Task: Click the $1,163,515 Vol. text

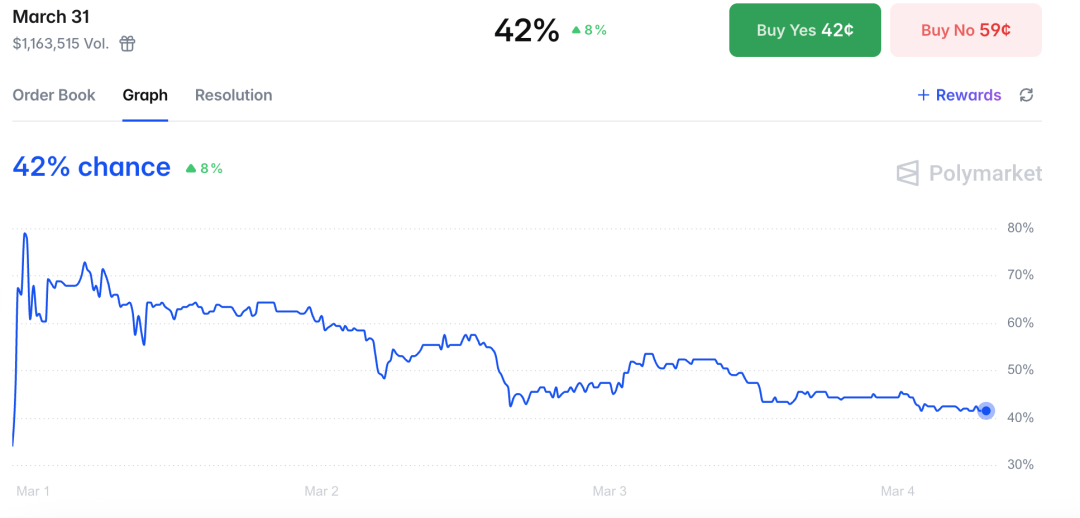Action: coord(61,43)
